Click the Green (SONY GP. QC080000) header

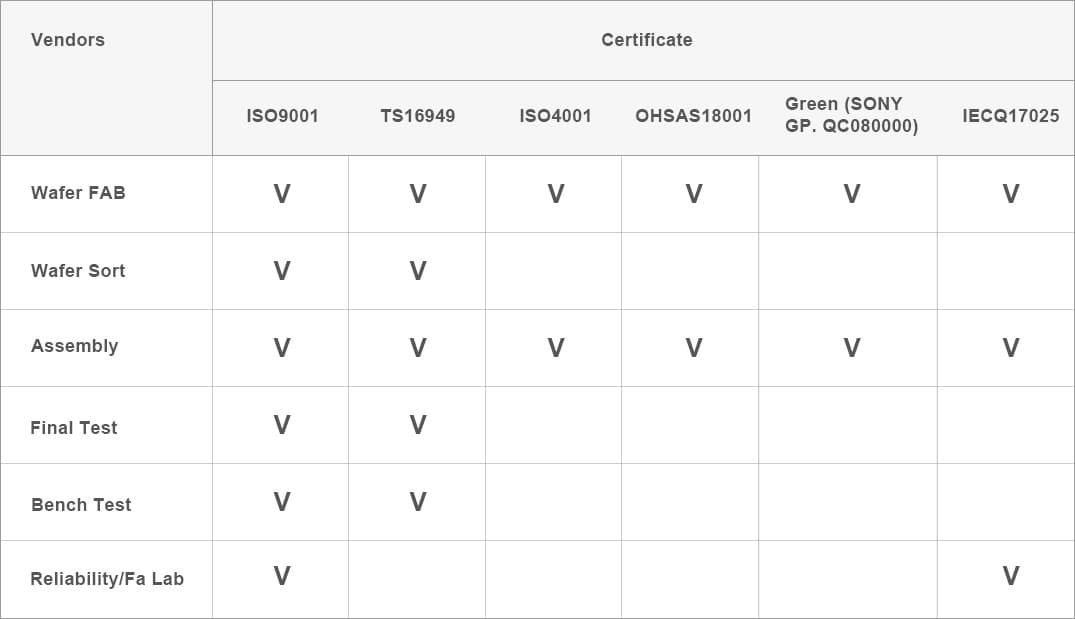(851, 115)
